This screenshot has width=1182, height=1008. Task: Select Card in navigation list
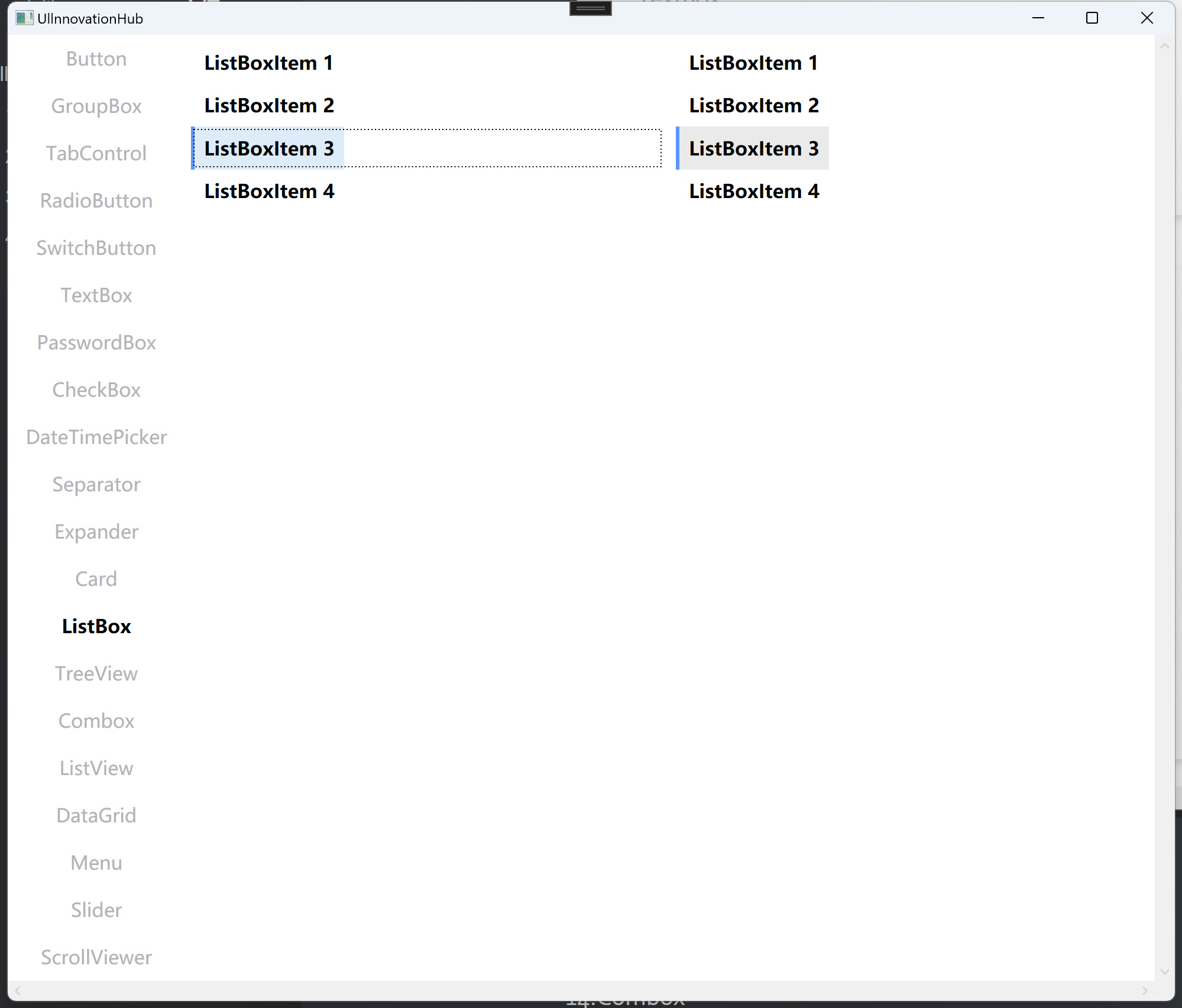(96, 579)
